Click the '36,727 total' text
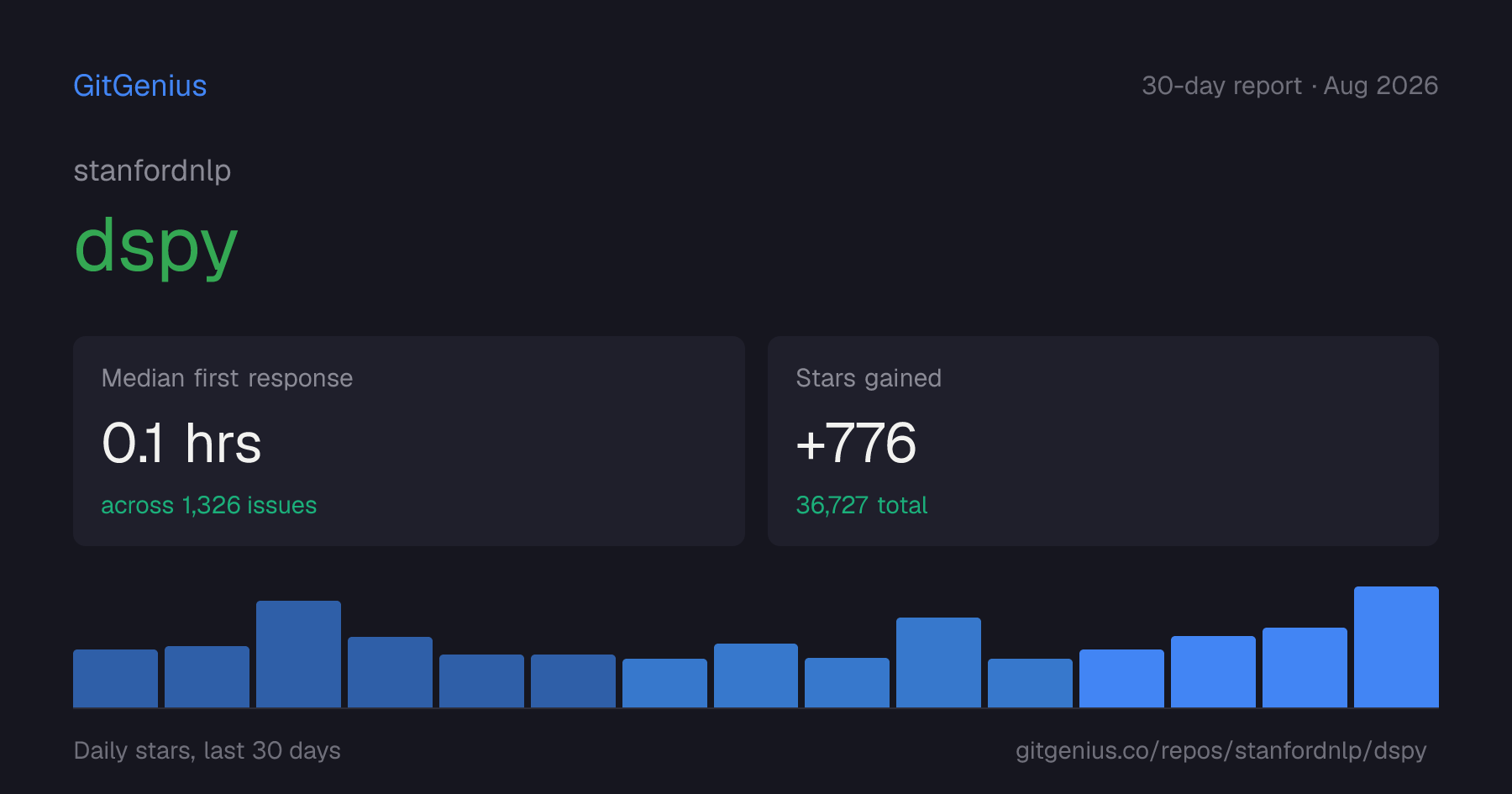 click(862, 505)
